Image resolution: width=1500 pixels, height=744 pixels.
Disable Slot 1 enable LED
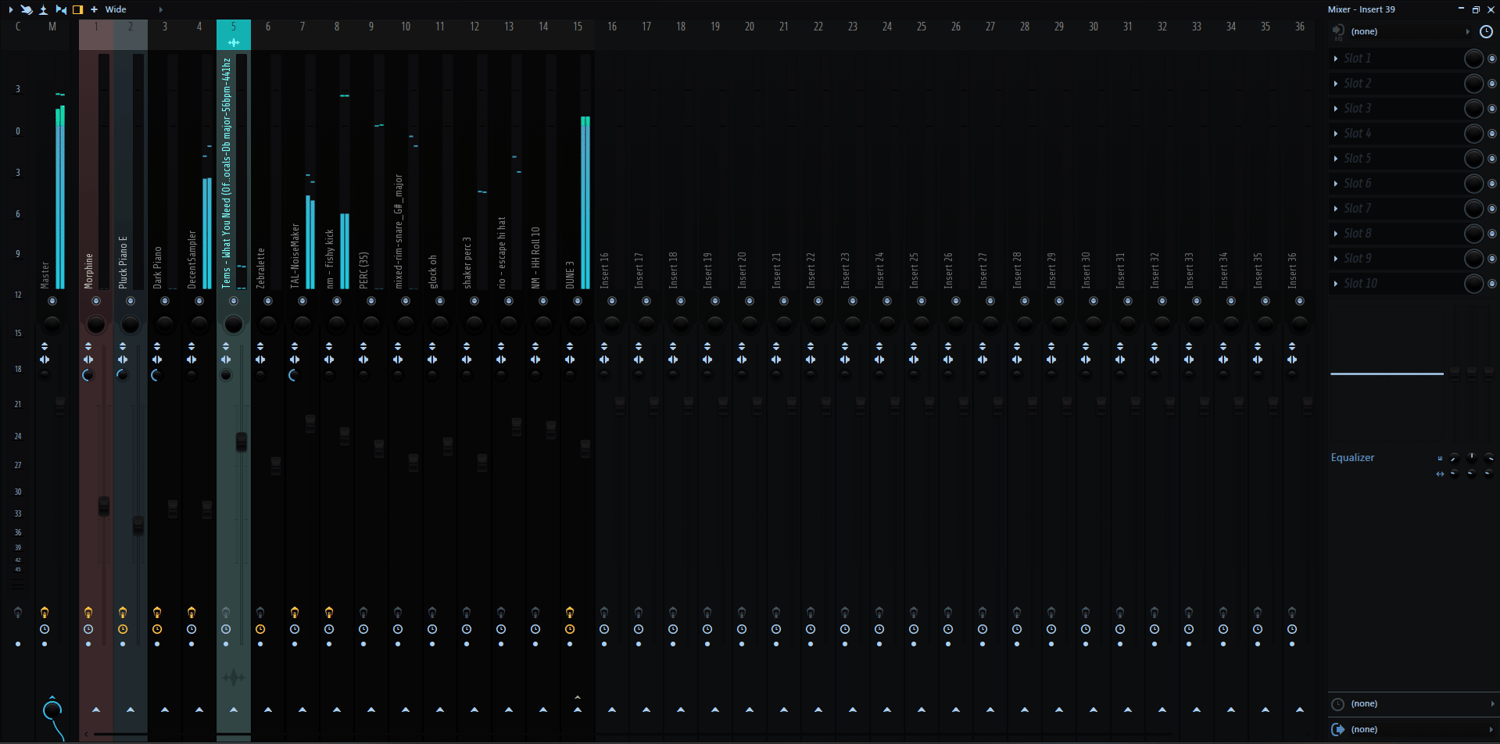[x=1492, y=59]
